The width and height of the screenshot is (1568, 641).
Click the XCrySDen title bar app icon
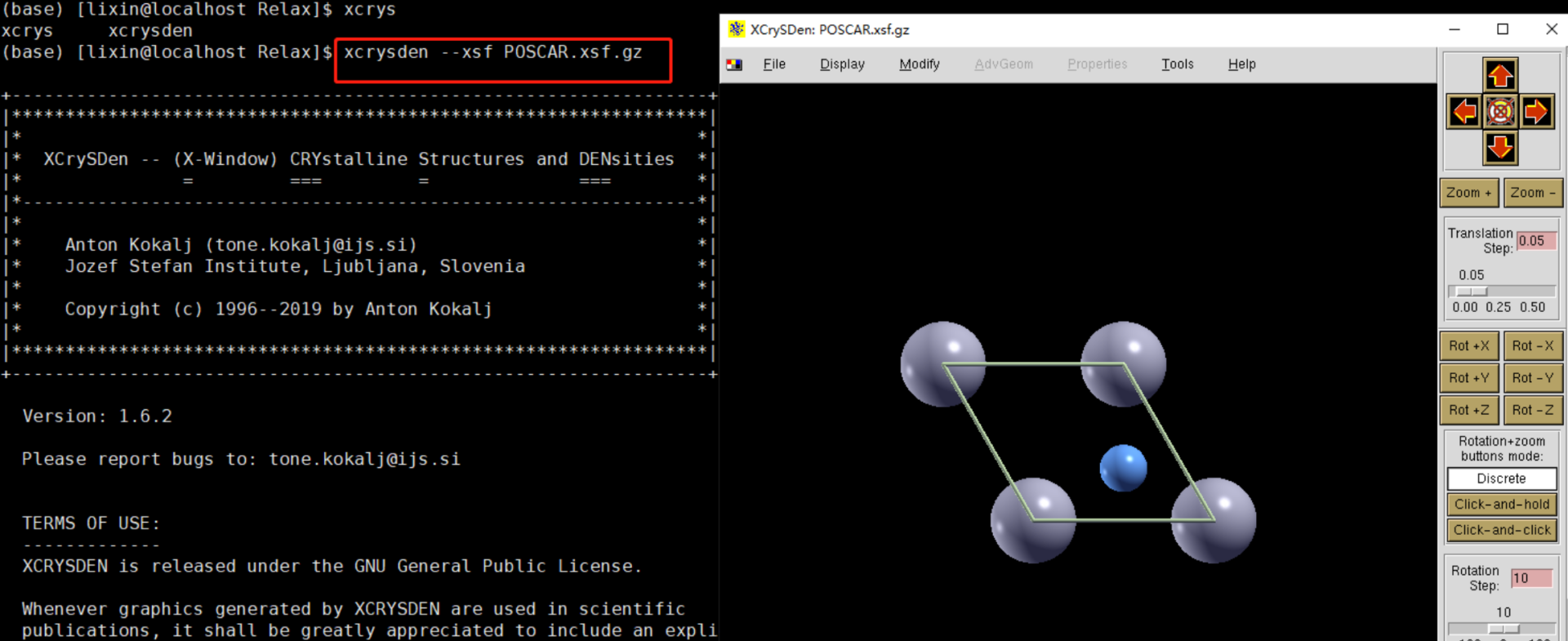click(x=737, y=29)
